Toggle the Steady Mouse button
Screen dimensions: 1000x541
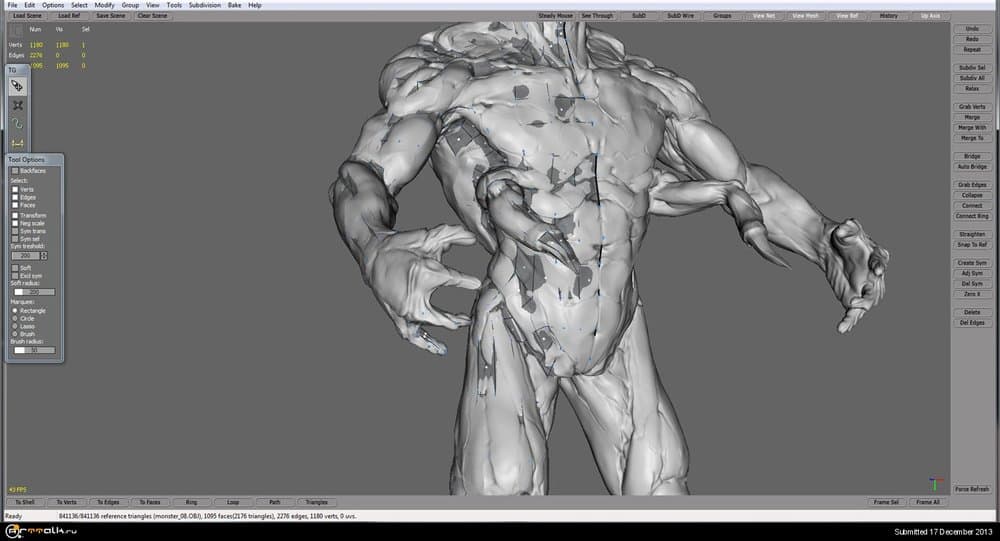pyautogui.click(x=555, y=15)
